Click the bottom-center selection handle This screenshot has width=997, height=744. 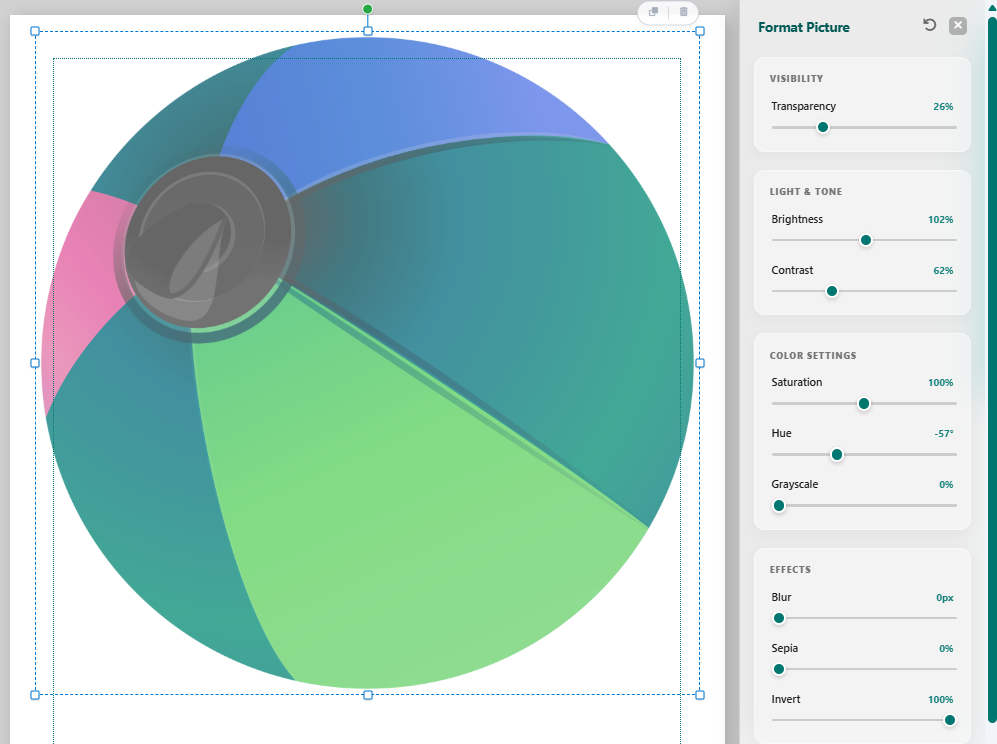click(x=368, y=695)
